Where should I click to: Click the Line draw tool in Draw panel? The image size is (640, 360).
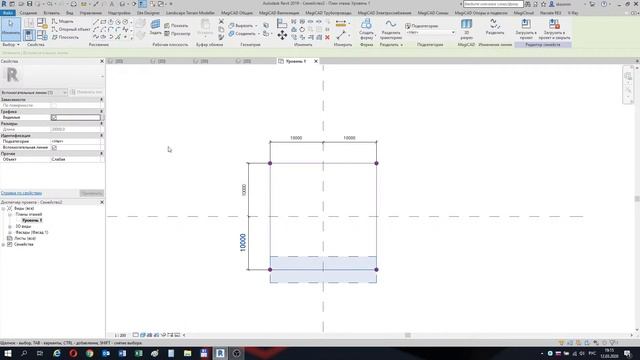click(x=96, y=22)
